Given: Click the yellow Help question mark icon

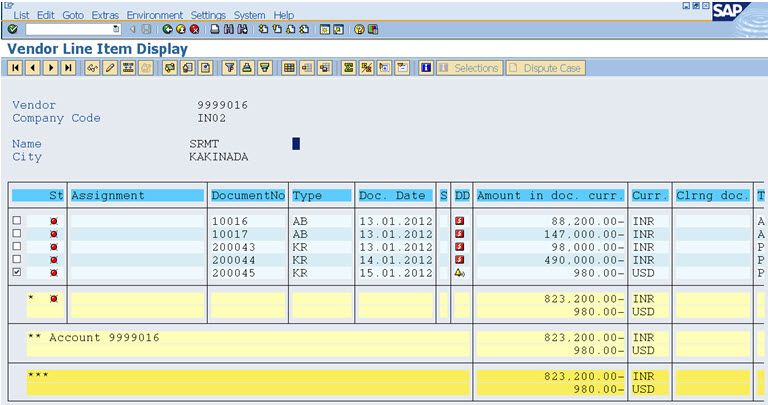Looking at the screenshot, I should click(359, 29).
